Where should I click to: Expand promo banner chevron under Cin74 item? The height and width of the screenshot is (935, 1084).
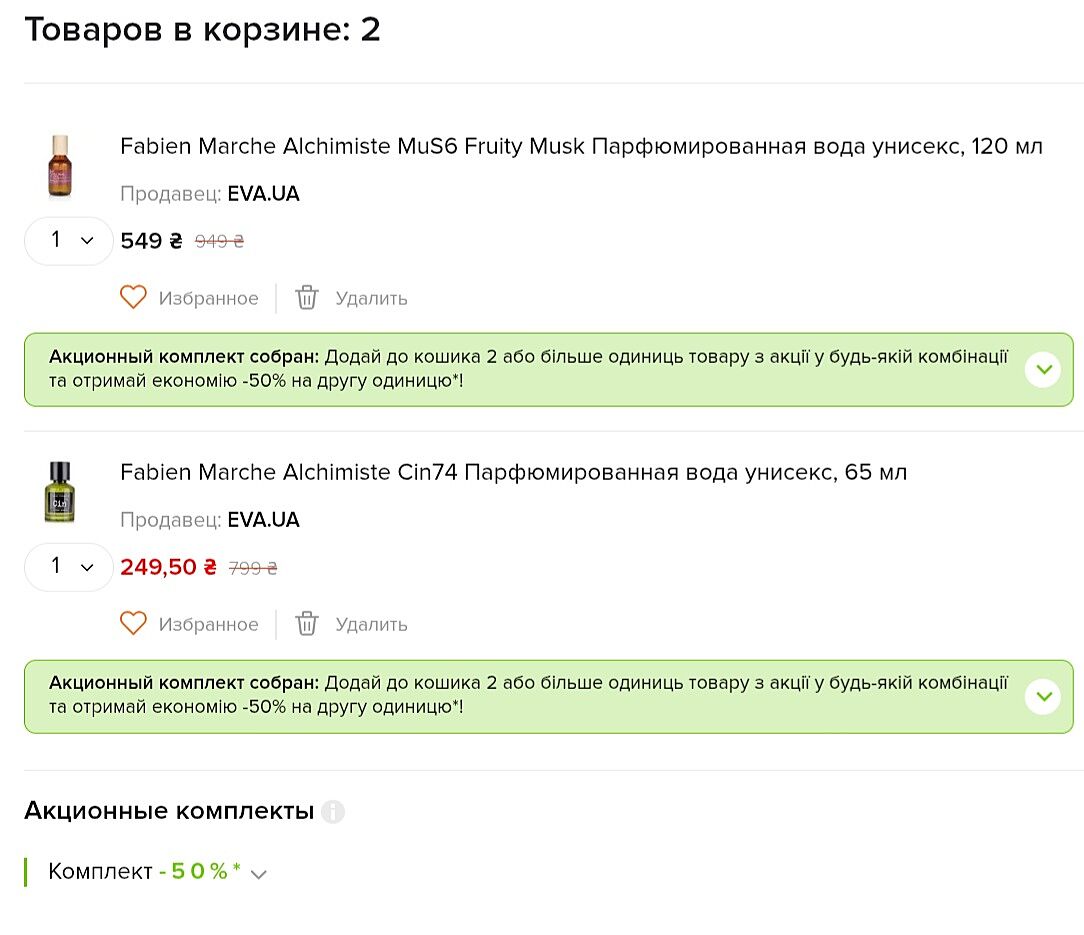coord(1043,696)
